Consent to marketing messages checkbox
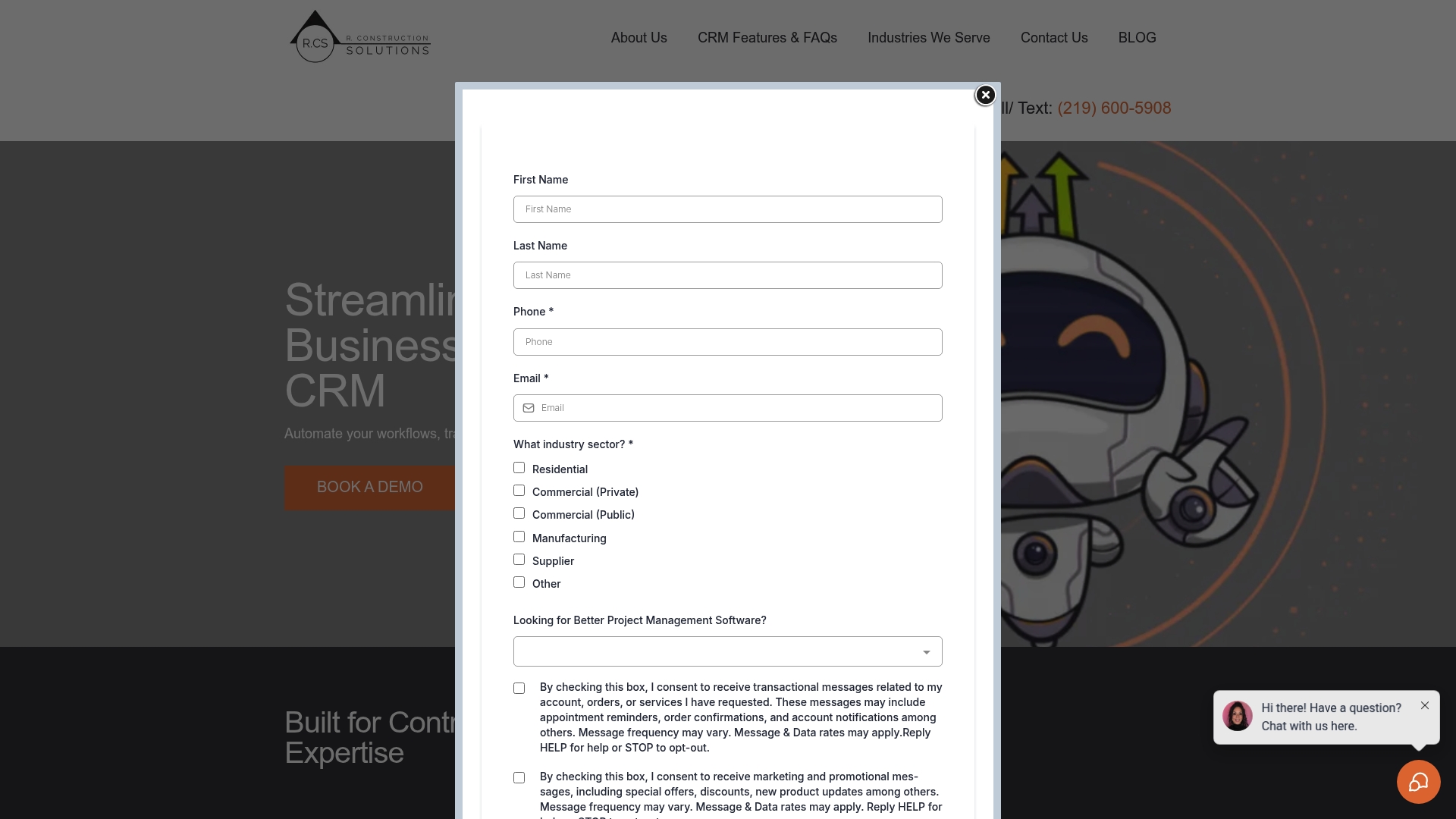The height and width of the screenshot is (819, 1456). click(519, 778)
